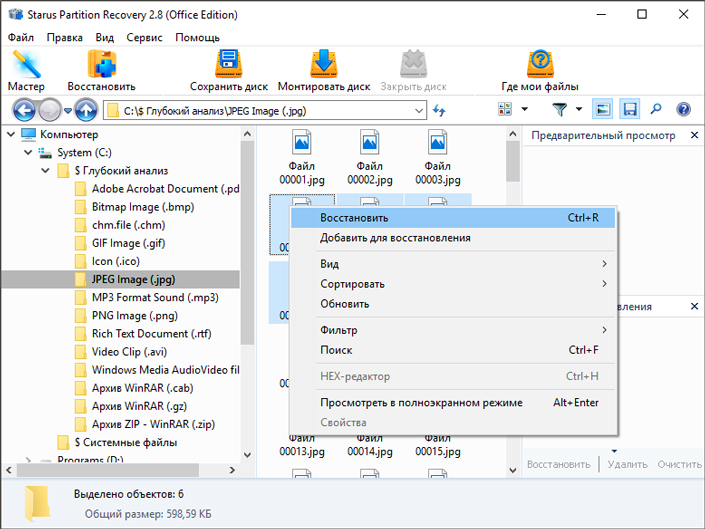Viewport: 705px width, 529px height.
Task: Click the Сохранить диск icon
Action: [228, 71]
